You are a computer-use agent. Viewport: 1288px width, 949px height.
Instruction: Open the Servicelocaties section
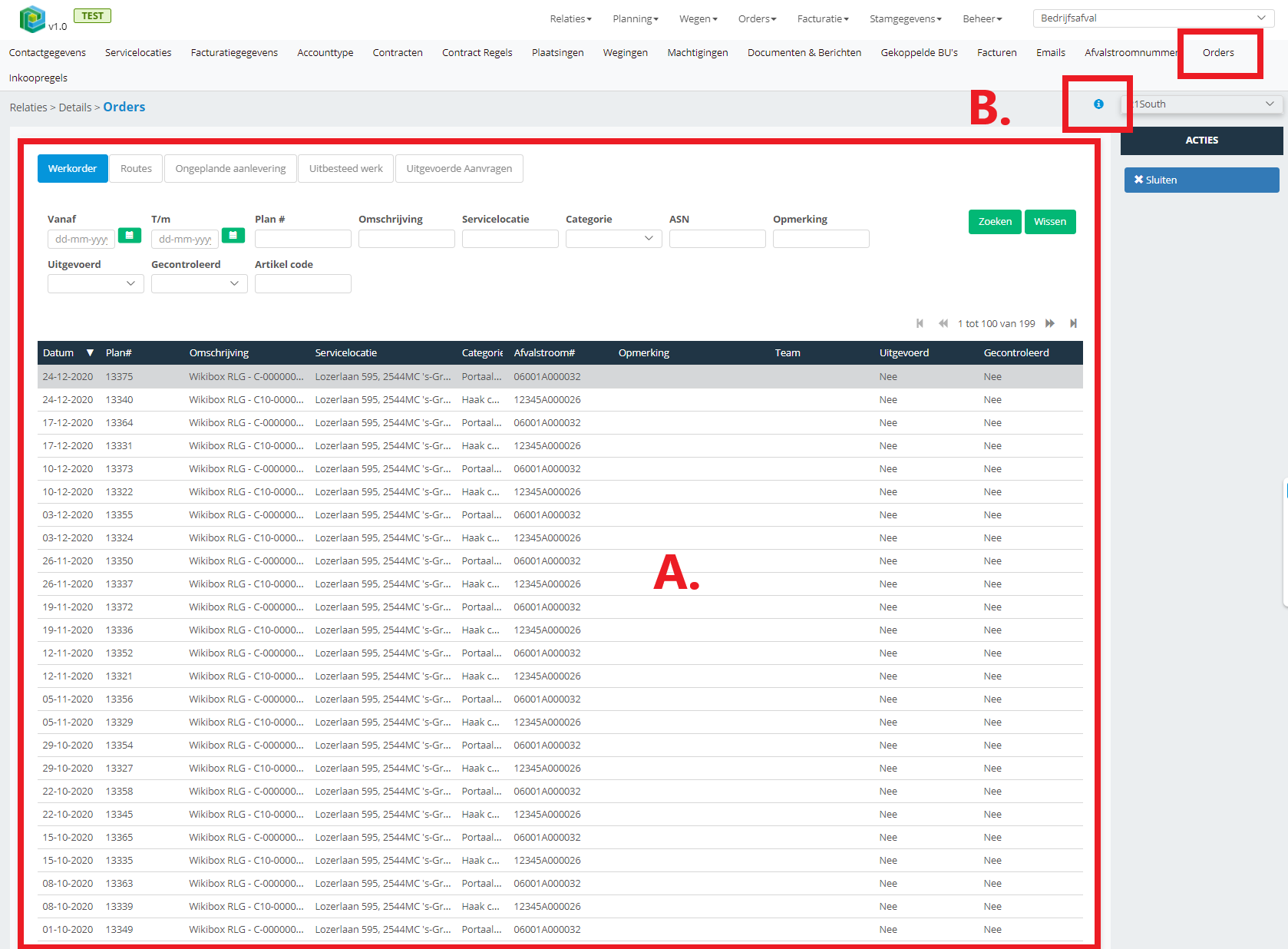138,52
